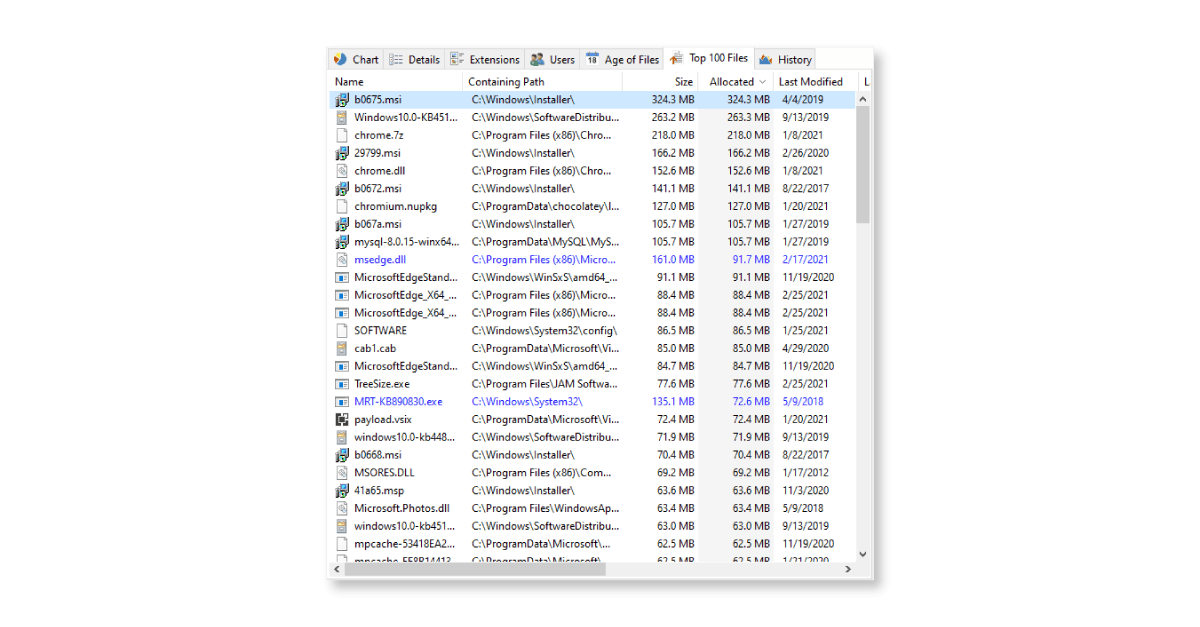Click the cab1.cab archive icon

pos(342,349)
